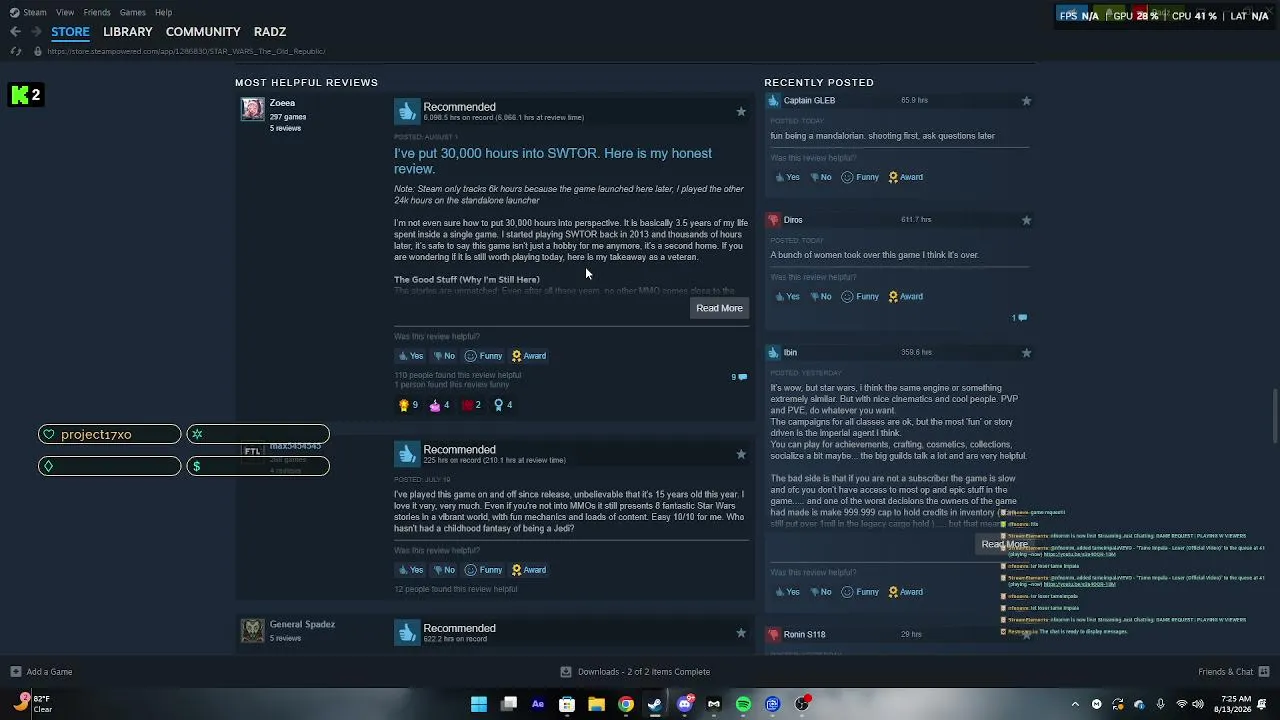Click thumbs-down icon on Diros review
The width and height of the screenshot is (1280, 720).
click(773, 220)
